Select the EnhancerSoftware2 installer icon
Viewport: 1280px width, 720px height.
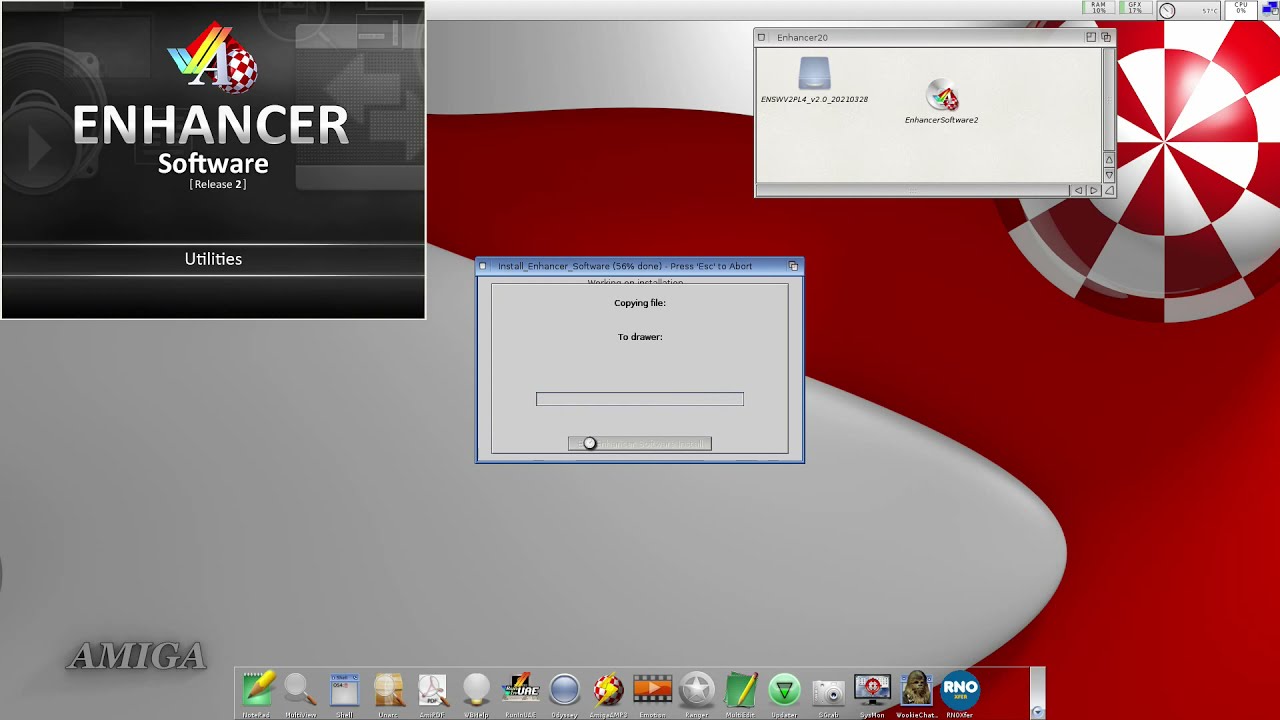pyautogui.click(x=942, y=102)
